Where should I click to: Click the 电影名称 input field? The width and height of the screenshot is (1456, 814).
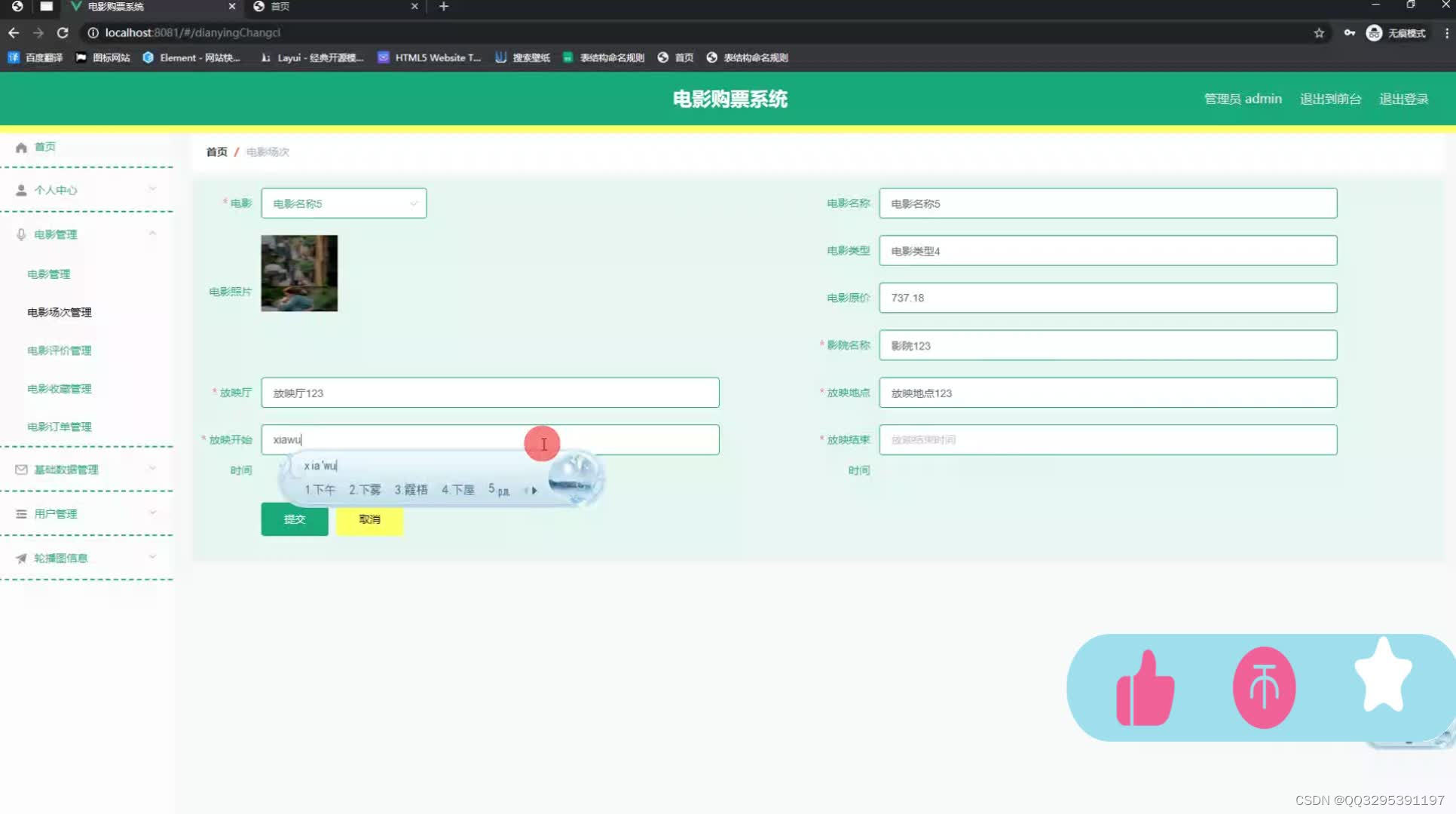click(1108, 203)
